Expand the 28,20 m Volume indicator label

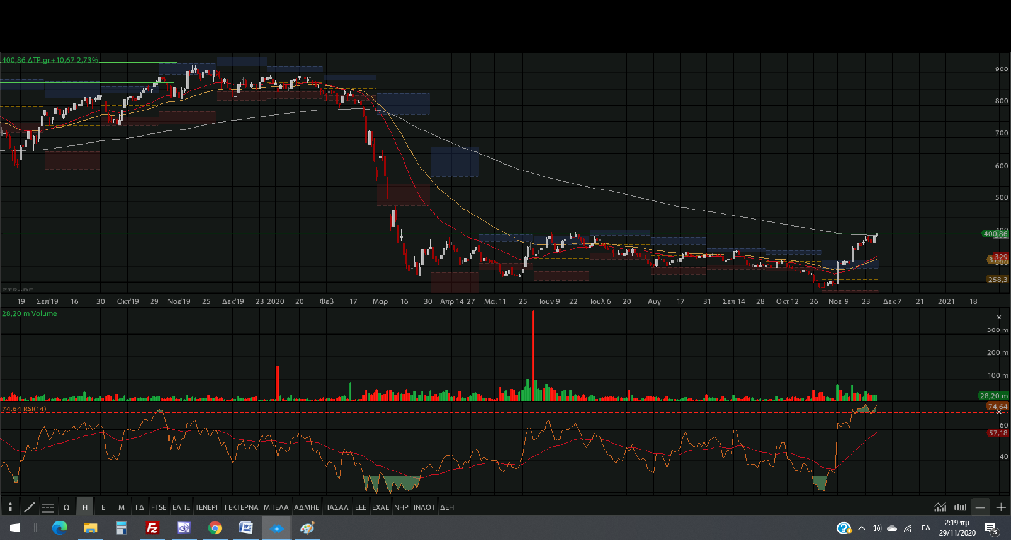30,314
